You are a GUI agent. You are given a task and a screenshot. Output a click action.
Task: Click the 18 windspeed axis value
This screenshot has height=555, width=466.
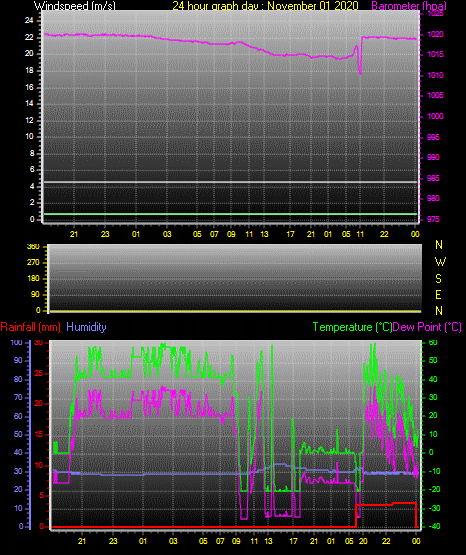click(29, 70)
